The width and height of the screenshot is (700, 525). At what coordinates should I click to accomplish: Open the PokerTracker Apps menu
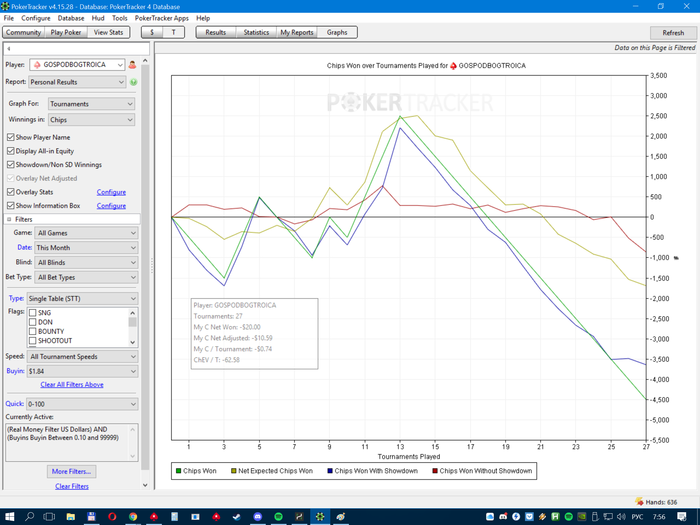point(162,18)
